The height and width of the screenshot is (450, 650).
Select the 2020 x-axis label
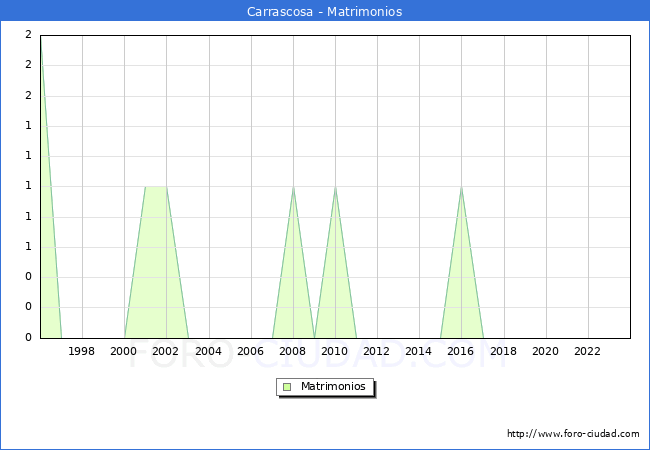pos(546,351)
